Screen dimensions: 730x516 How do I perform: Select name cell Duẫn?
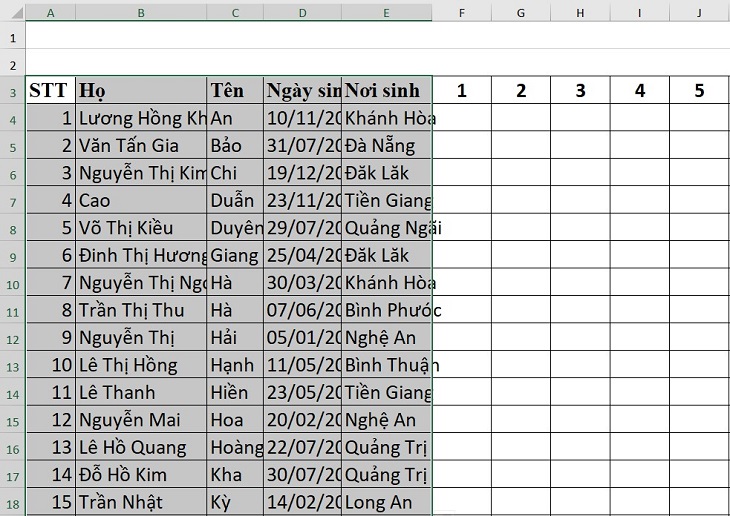click(235, 200)
